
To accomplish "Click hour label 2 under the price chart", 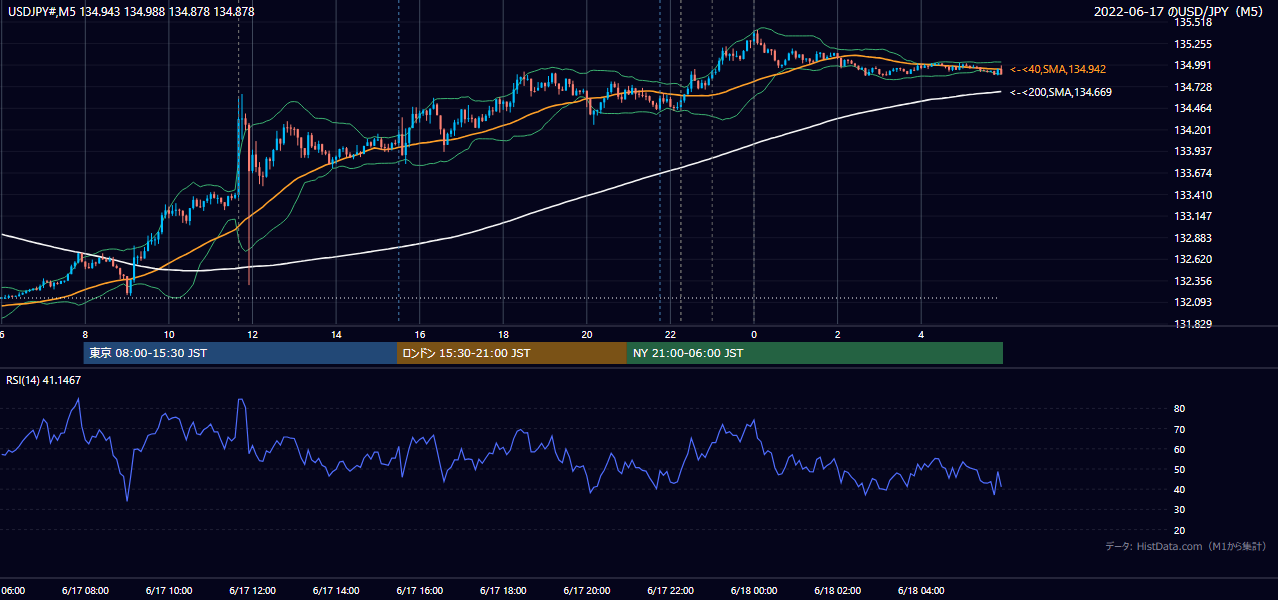I will (x=838, y=334).
